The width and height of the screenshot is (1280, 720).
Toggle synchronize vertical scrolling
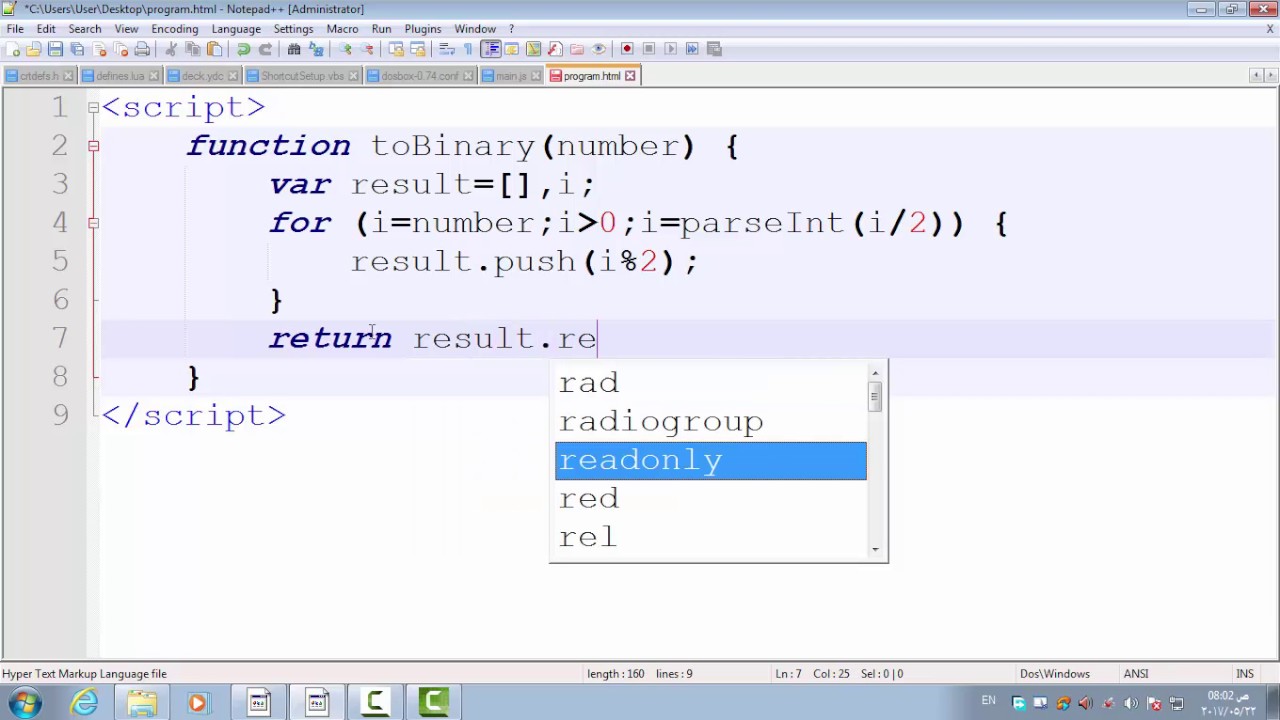tap(396, 49)
